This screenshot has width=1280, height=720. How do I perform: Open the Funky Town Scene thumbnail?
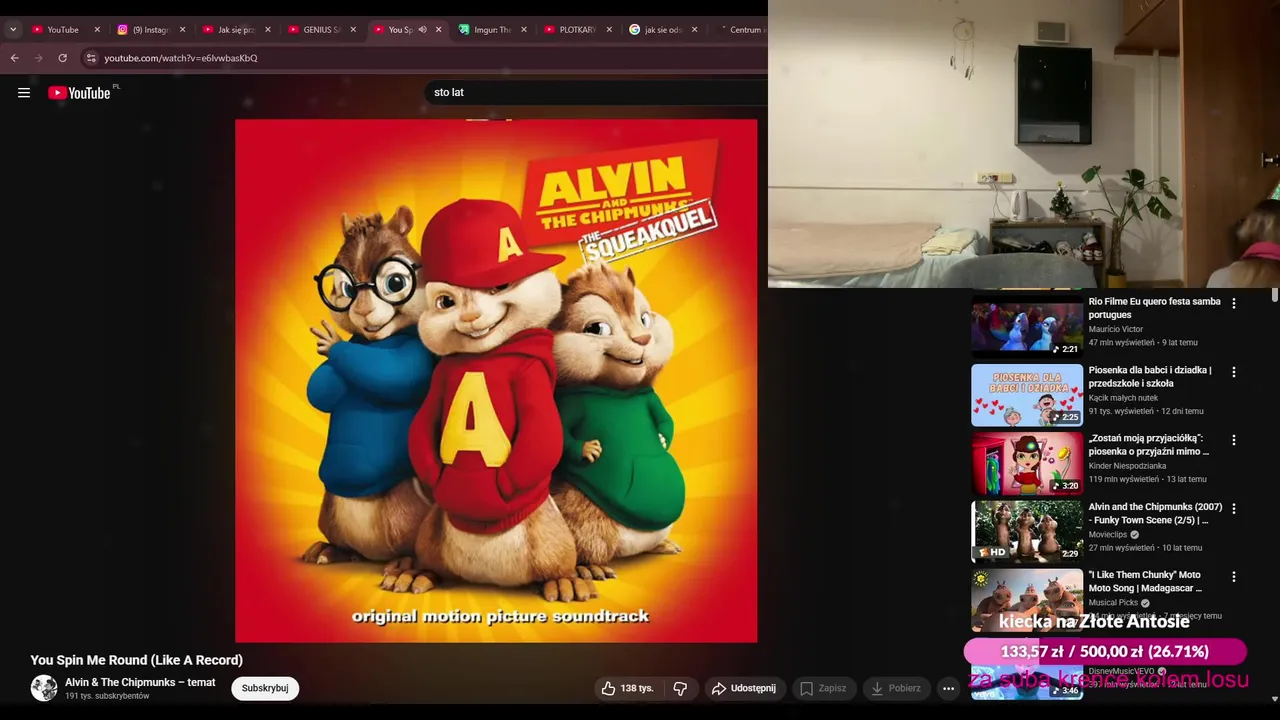click(1027, 532)
